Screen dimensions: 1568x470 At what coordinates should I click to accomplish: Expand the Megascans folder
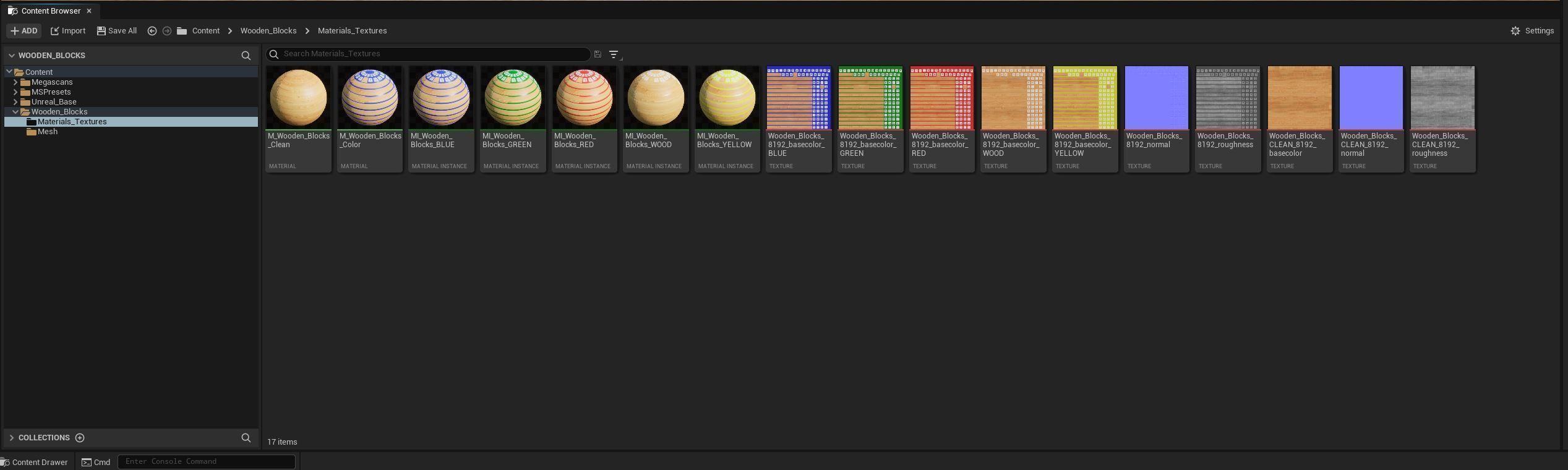(x=15, y=82)
